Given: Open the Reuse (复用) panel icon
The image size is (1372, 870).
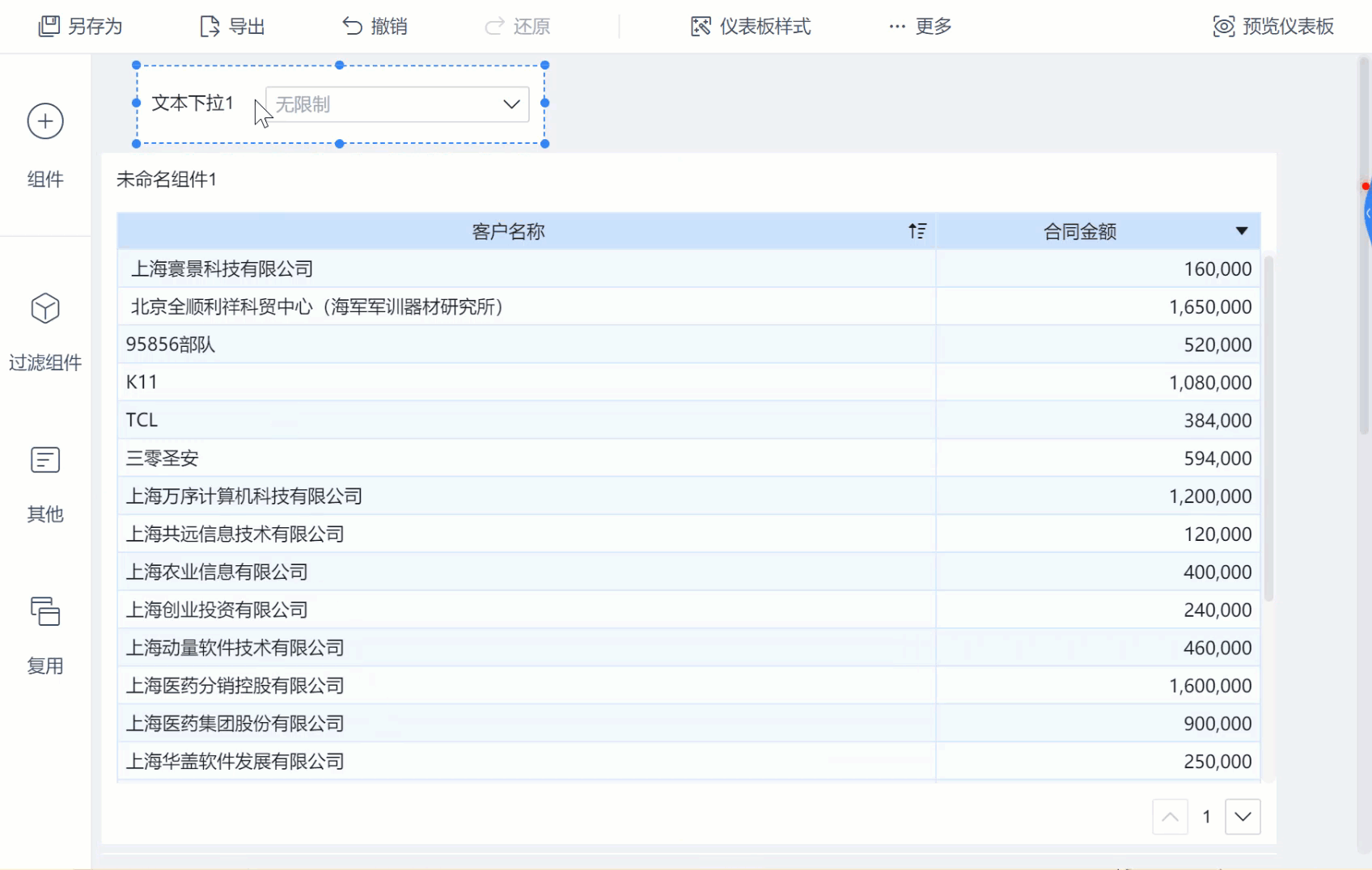Looking at the screenshot, I should click(x=45, y=611).
